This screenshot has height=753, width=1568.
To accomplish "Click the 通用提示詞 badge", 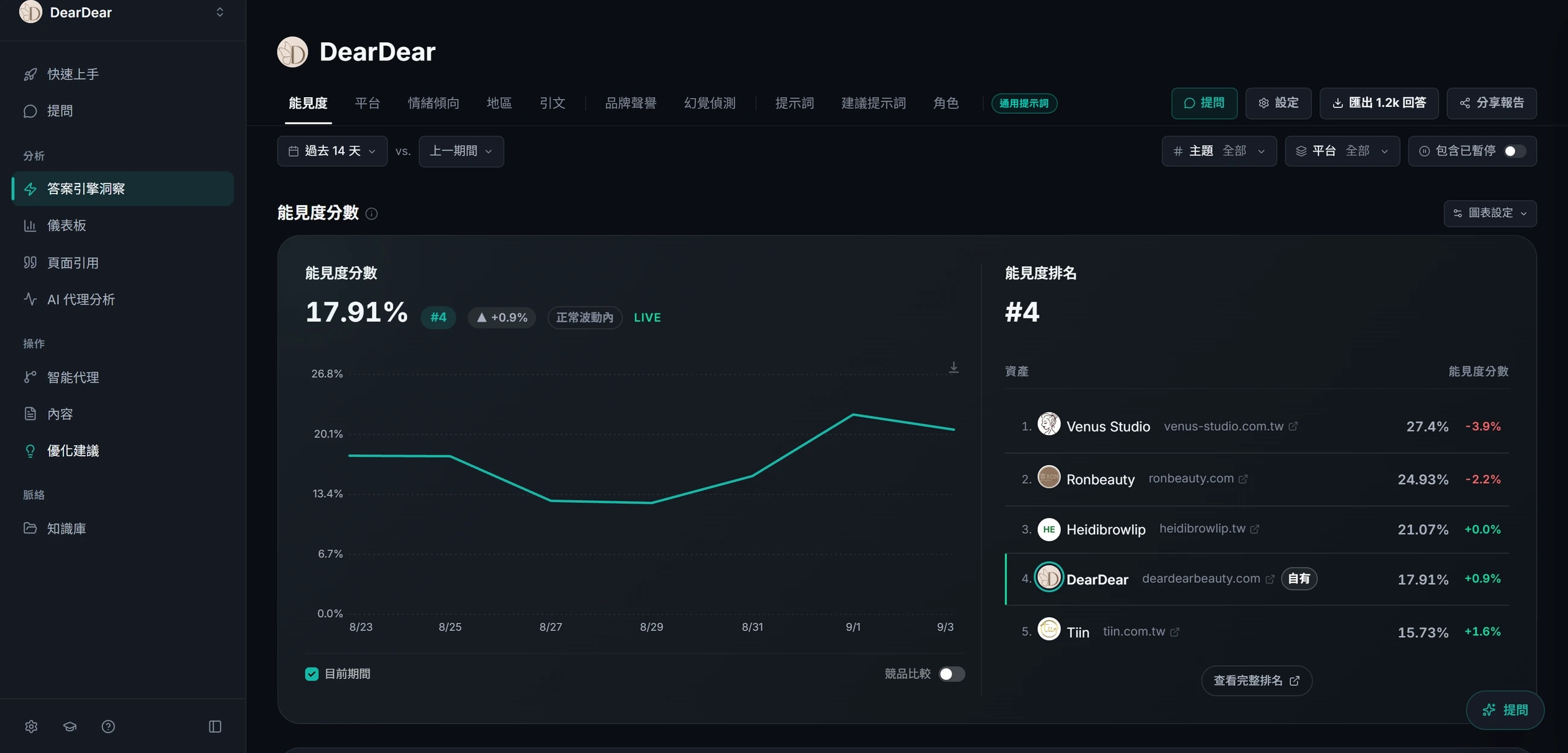I will coord(1024,104).
